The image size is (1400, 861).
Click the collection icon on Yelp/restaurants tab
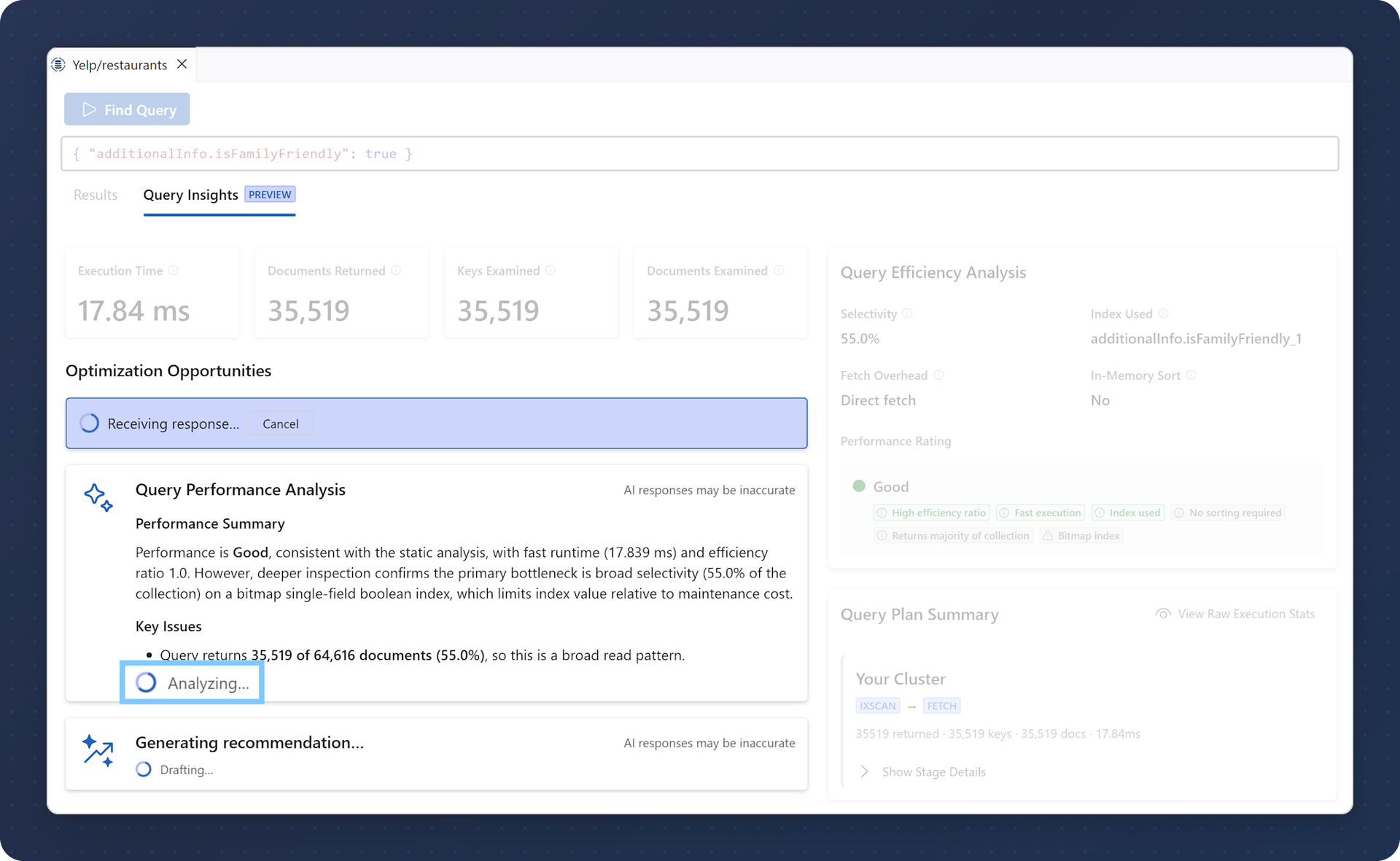coord(58,65)
